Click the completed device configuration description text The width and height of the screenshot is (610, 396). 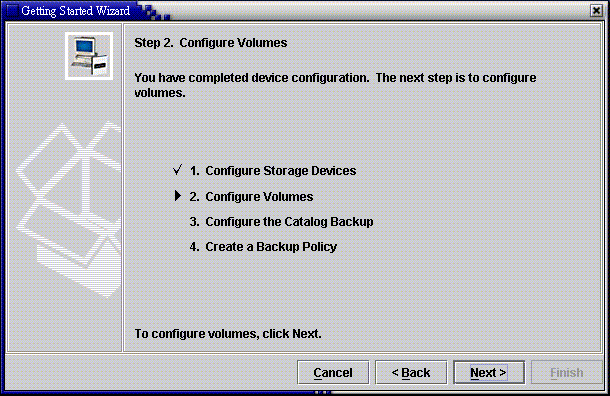click(x=335, y=85)
